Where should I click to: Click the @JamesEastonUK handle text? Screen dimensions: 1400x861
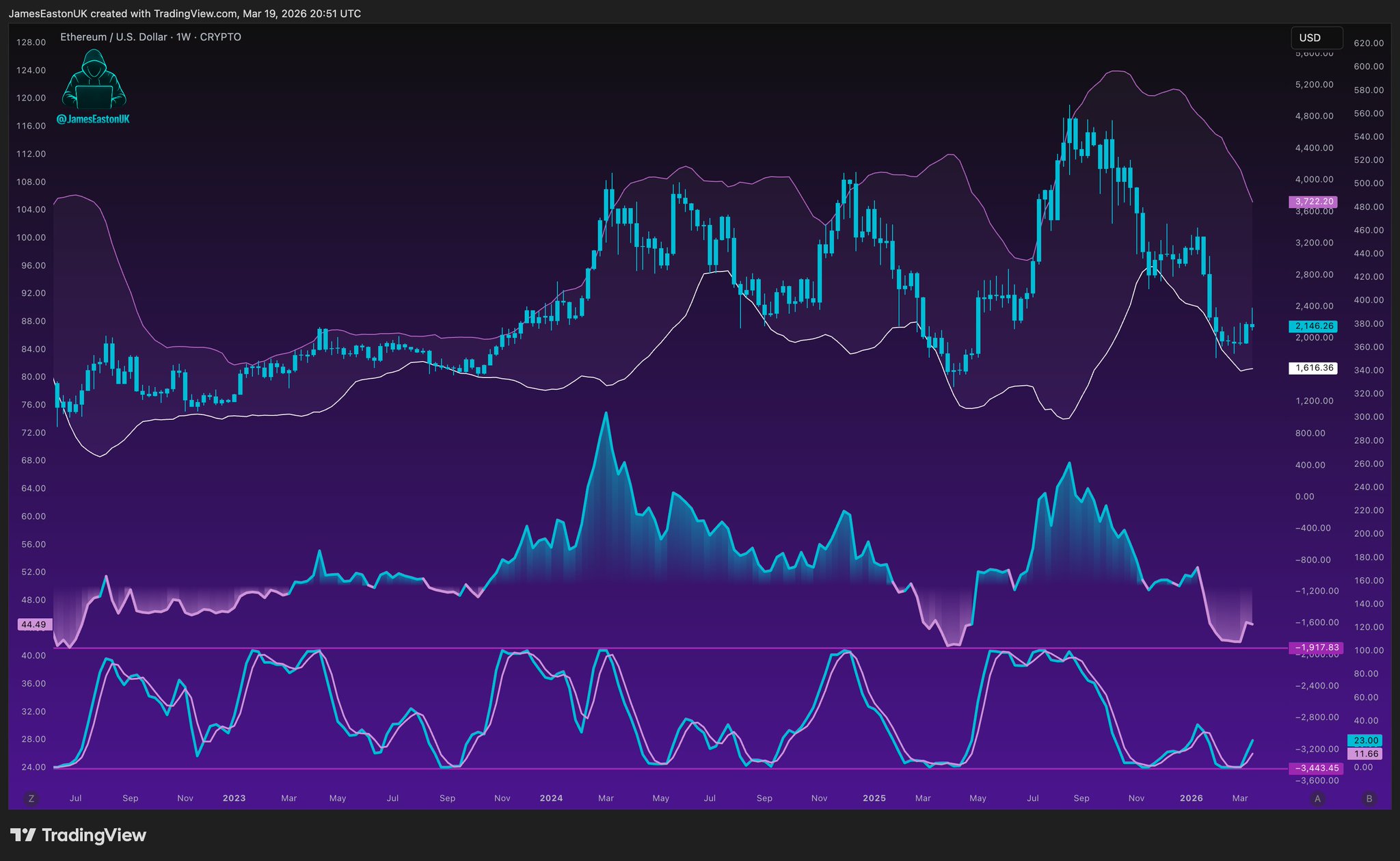[x=93, y=119]
